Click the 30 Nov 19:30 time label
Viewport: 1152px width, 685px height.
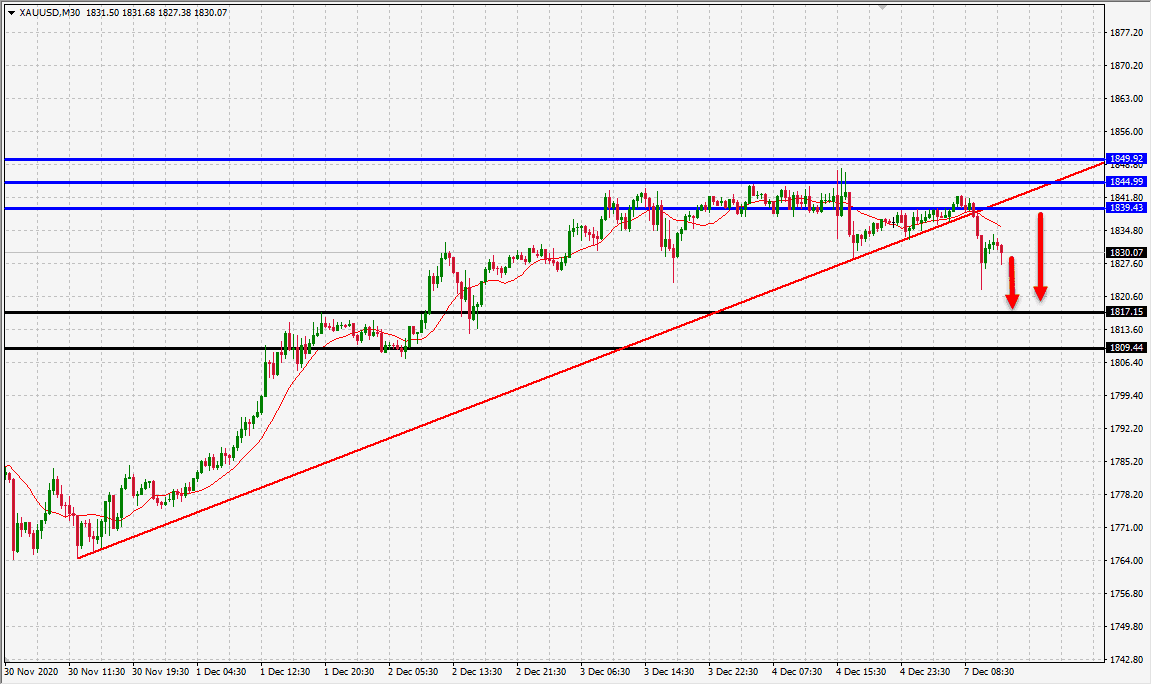pyautogui.click(x=161, y=672)
